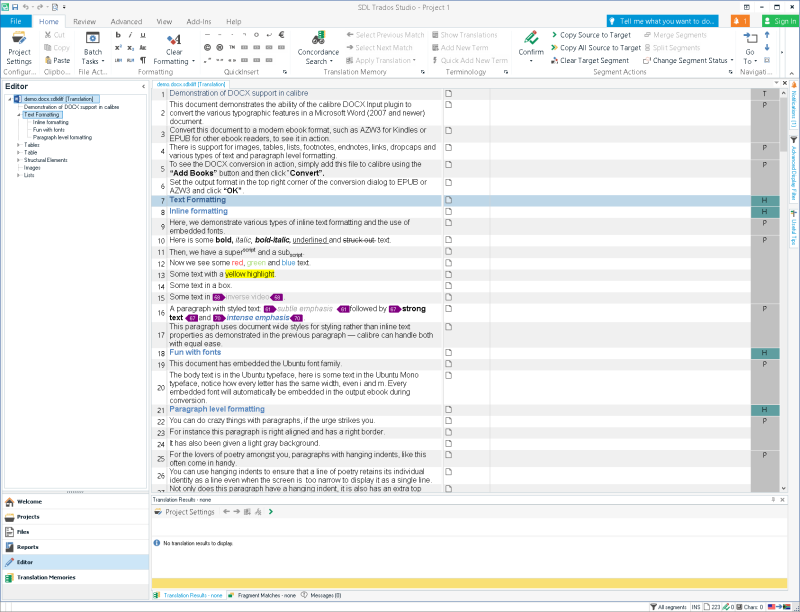Apply translation green arrow in results toolbar
Viewport: 800px width, 612px height.
tap(270, 512)
